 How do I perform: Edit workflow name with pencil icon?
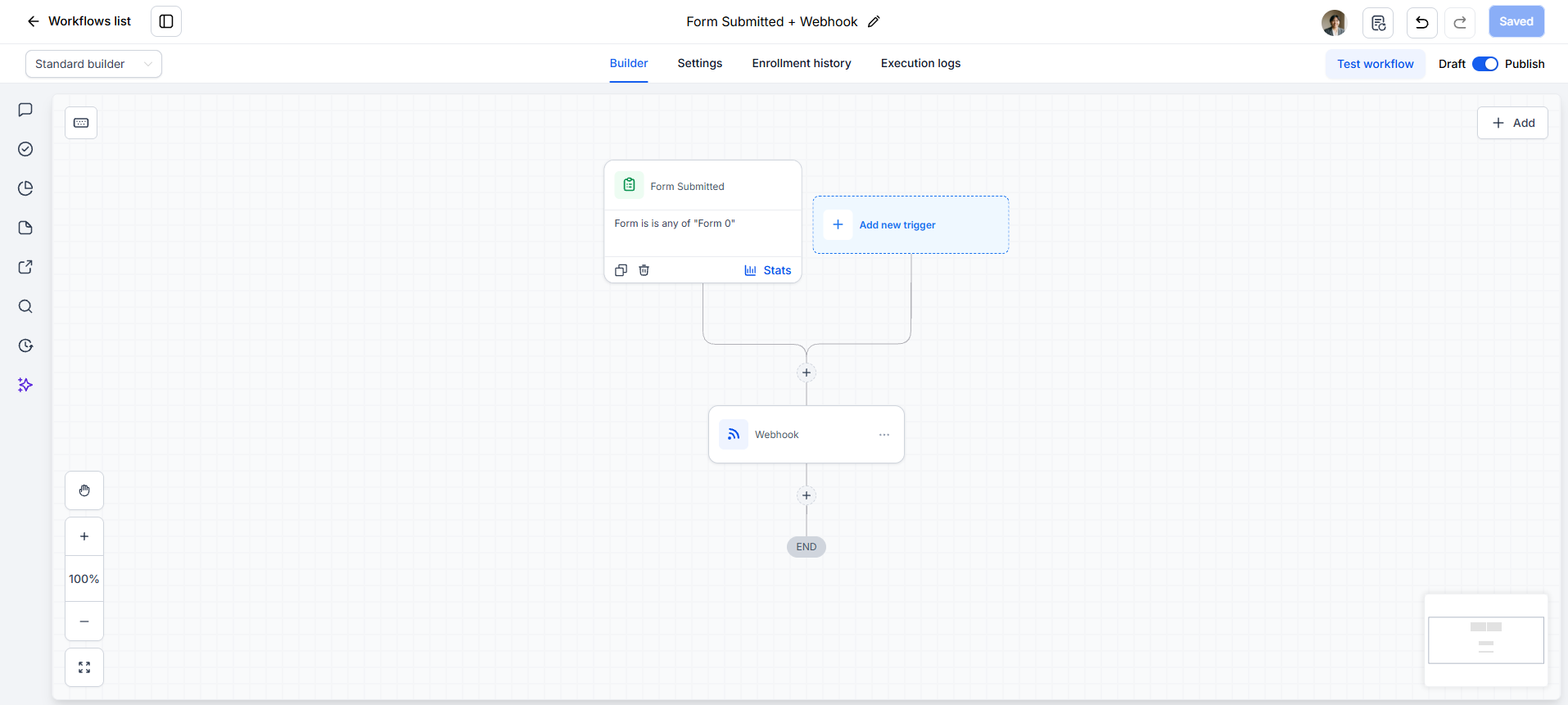point(874,22)
